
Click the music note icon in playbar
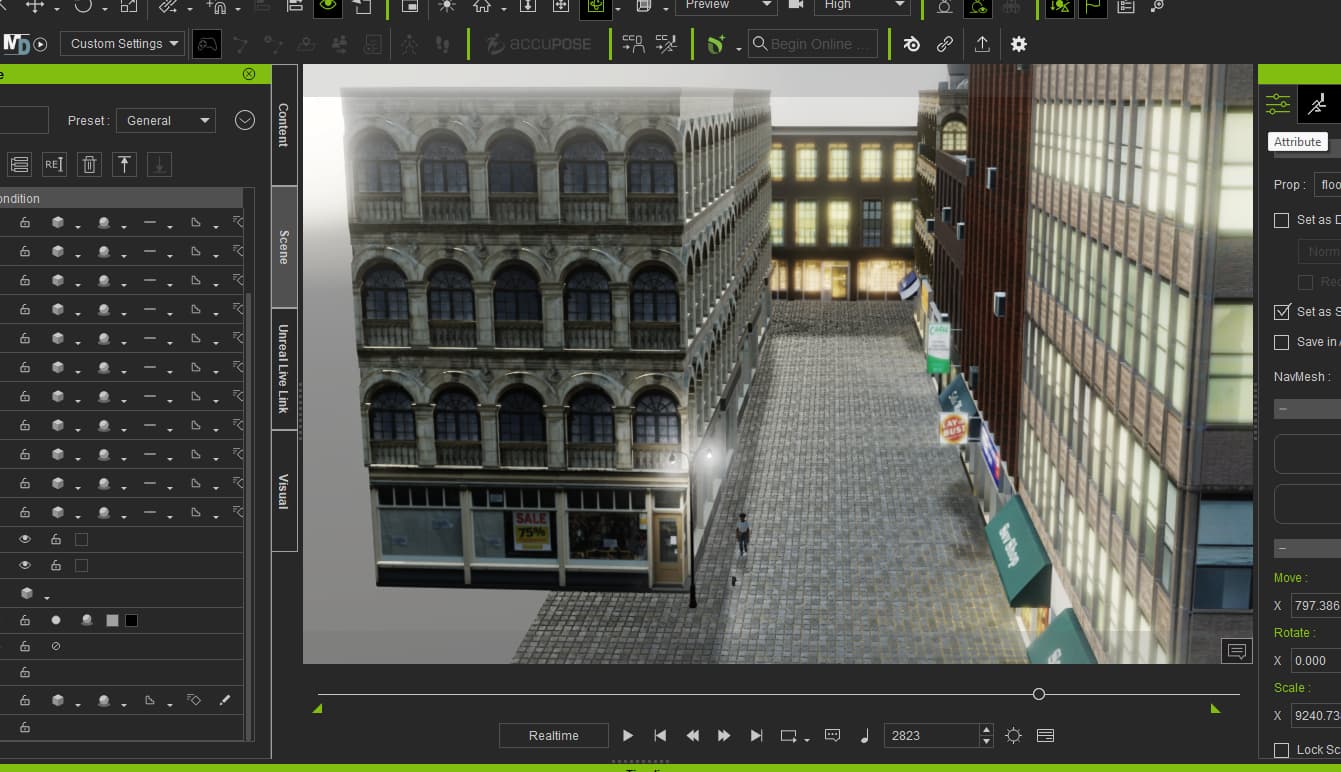[864, 735]
